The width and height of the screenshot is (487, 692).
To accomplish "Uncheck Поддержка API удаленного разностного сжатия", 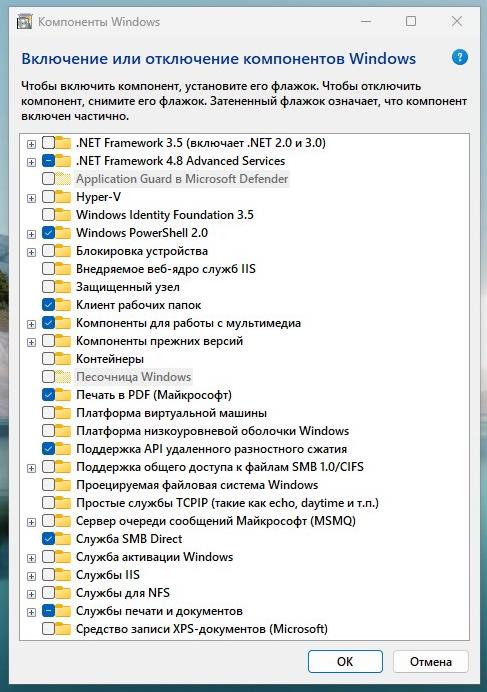I will click(49, 449).
